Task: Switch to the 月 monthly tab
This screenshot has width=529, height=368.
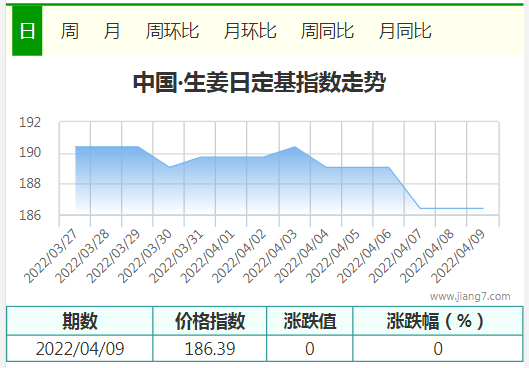Action: click(112, 31)
